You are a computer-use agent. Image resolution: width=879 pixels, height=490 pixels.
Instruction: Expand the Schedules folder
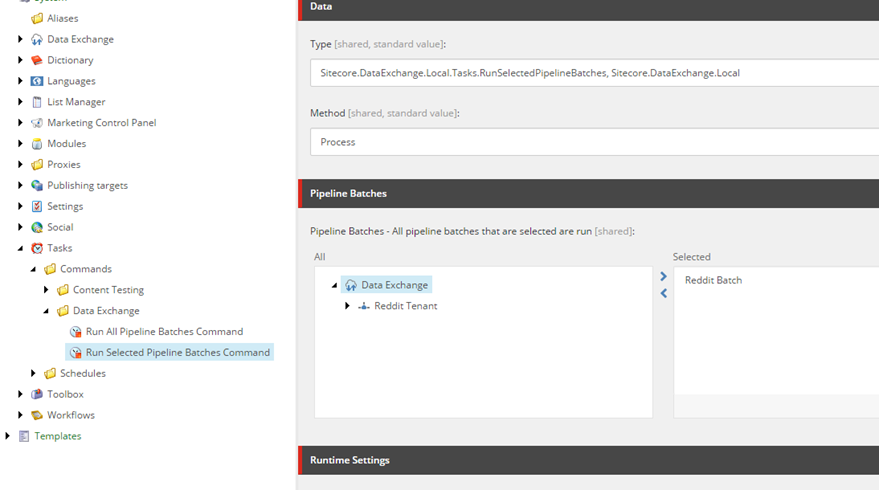point(34,373)
